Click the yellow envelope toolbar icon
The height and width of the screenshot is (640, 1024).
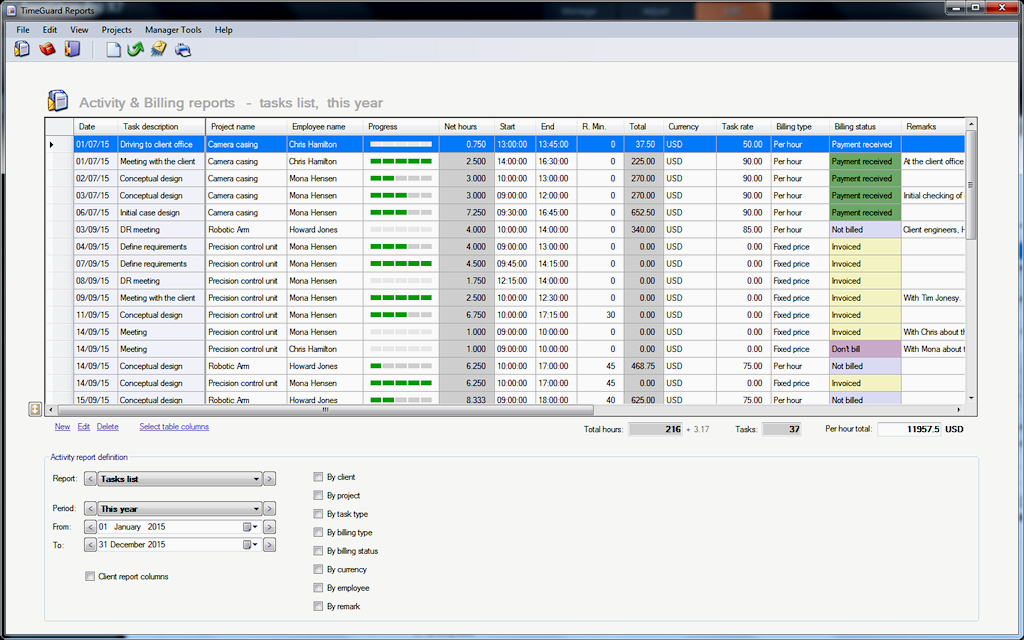(159, 49)
